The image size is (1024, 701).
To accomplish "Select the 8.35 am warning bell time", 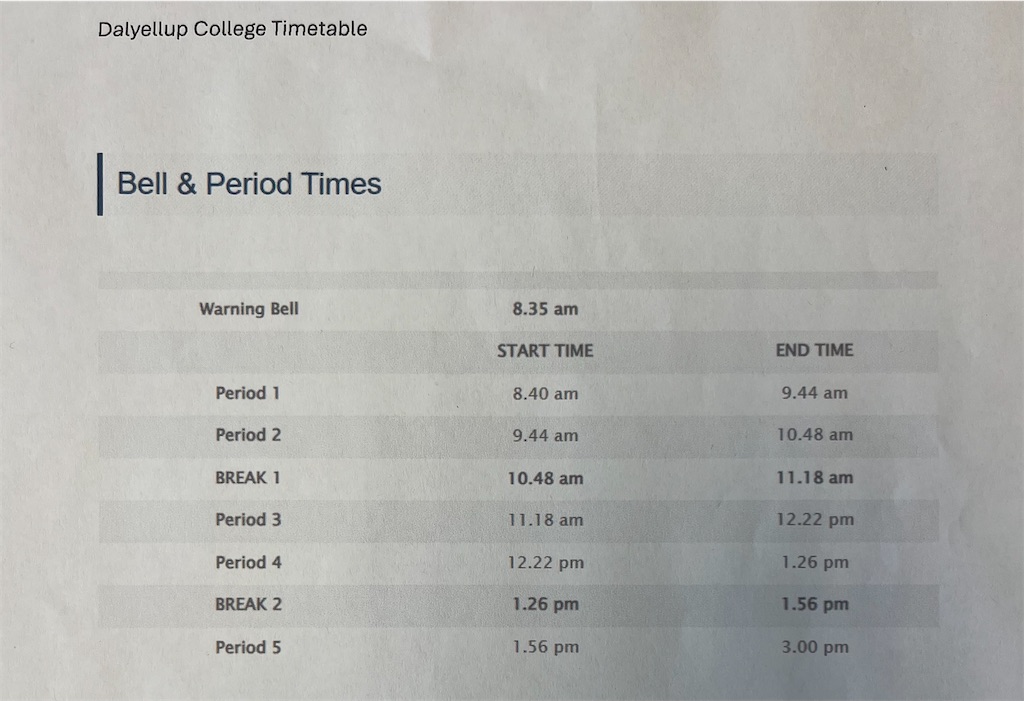I will tap(545, 309).
